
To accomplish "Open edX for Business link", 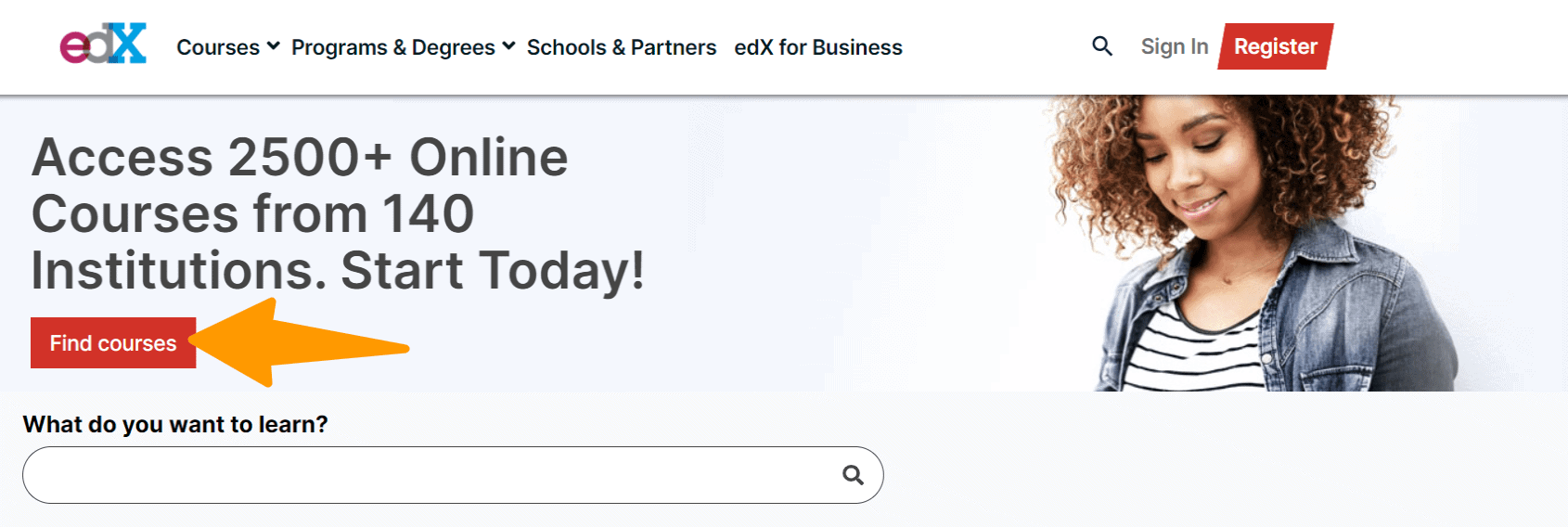I will (818, 47).
